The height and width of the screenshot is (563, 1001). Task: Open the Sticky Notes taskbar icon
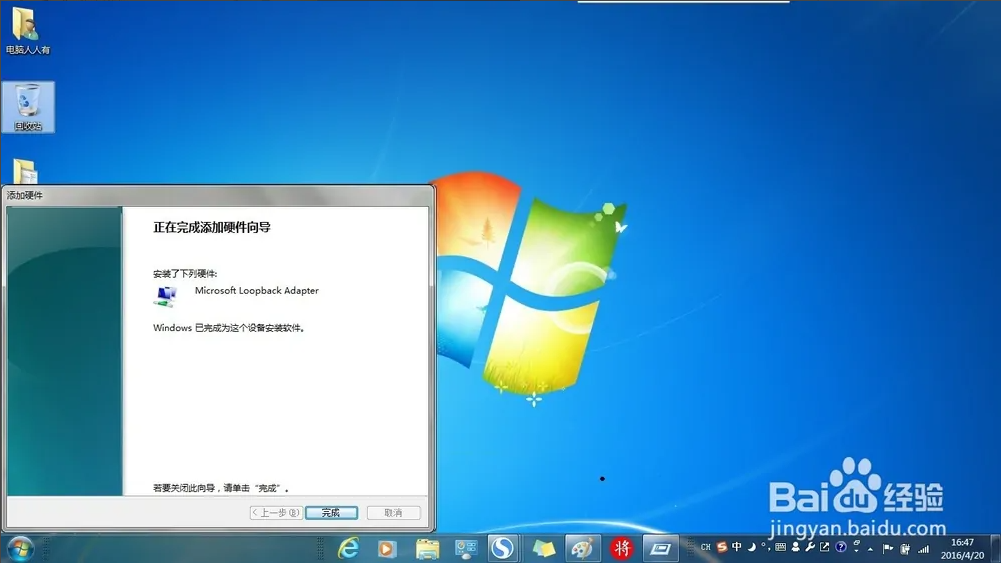point(543,548)
